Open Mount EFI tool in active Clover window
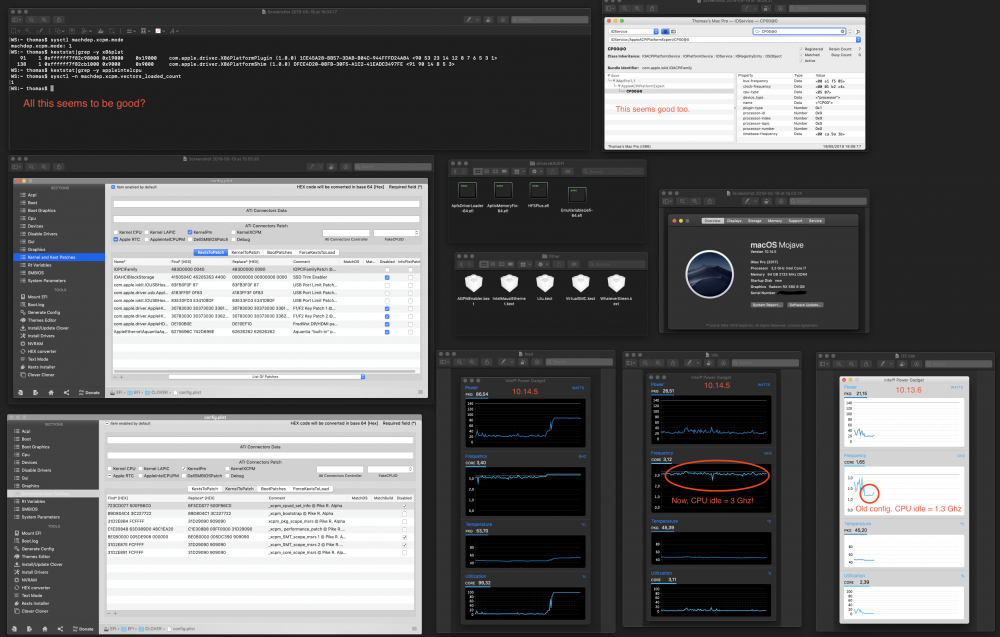Image resolution: width=1000 pixels, height=637 pixels. [x=37, y=297]
